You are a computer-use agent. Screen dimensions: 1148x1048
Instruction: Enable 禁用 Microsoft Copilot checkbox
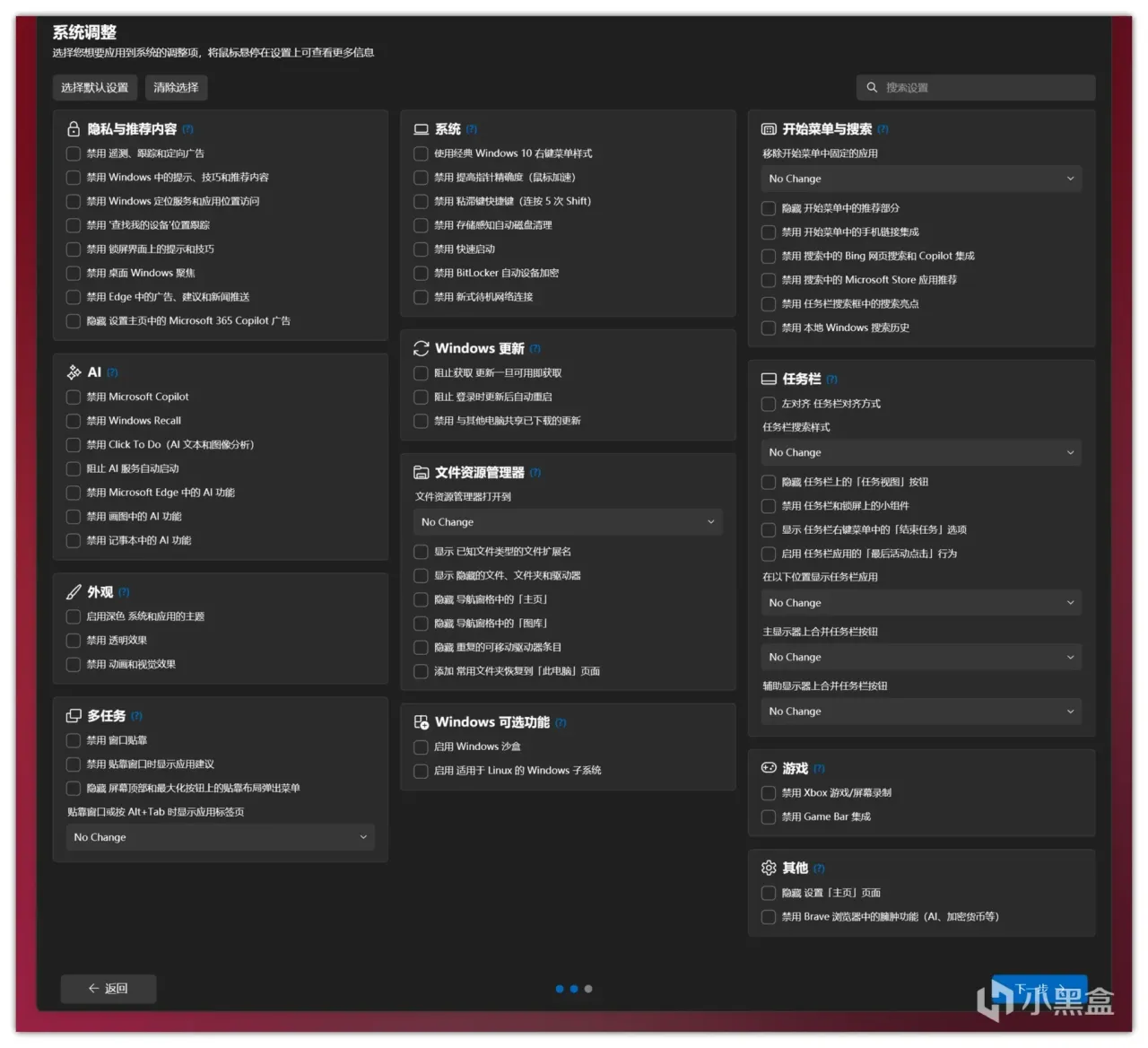74,397
